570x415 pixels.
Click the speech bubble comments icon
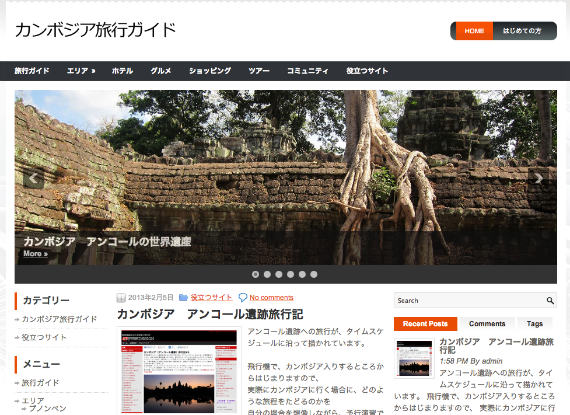(x=242, y=298)
